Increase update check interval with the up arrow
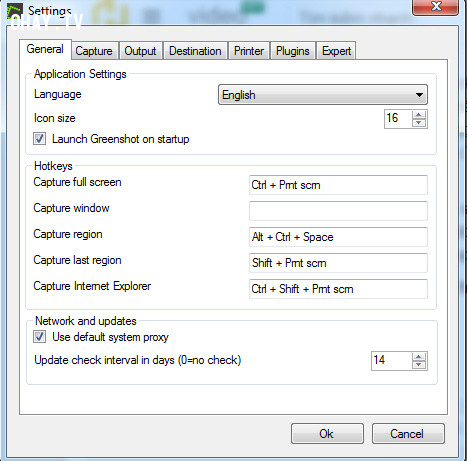The height and width of the screenshot is (461, 467). pyautogui.click(x=419, y=357)
